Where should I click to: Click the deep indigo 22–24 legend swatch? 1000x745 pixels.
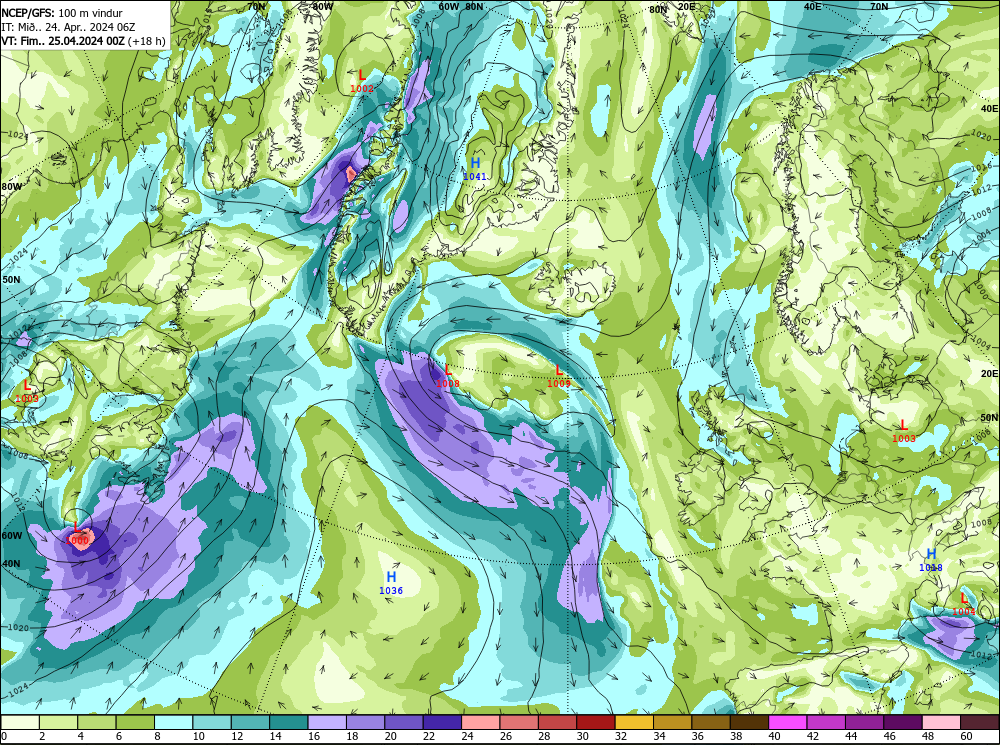coord(442,722)
